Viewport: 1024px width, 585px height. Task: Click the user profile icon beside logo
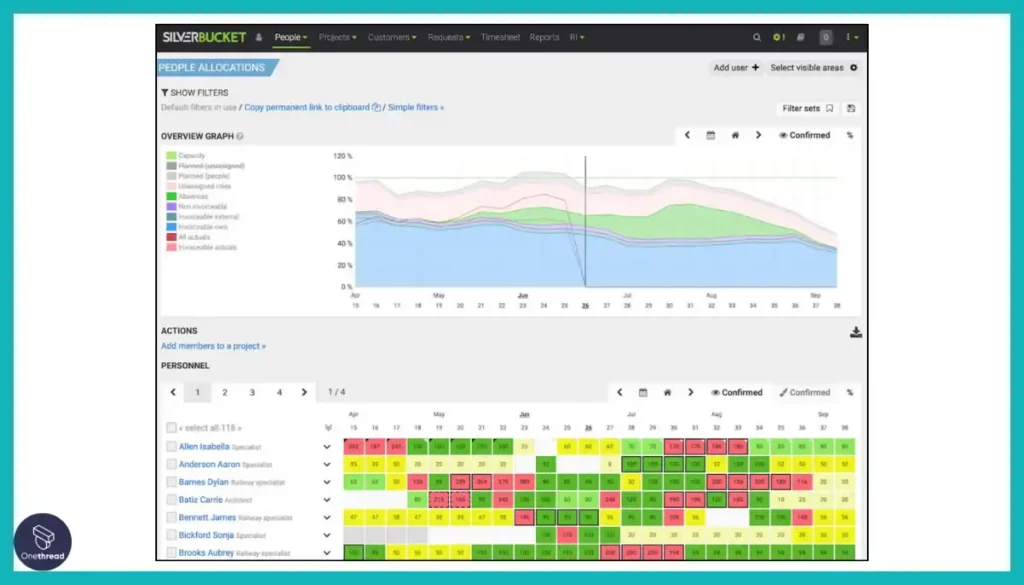coord(259,37)
